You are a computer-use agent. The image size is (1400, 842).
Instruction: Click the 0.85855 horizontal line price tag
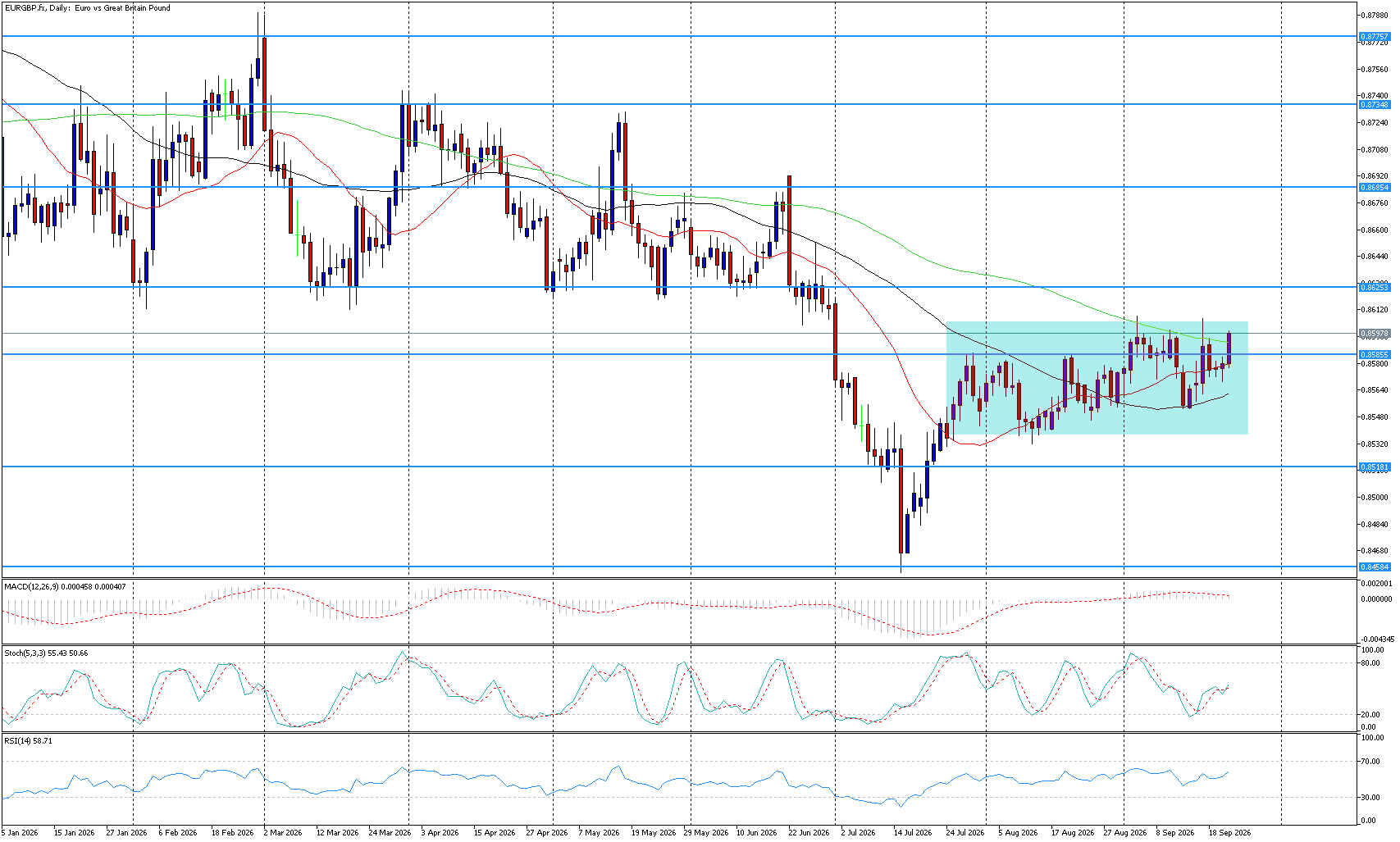[x=1375, y=355]
